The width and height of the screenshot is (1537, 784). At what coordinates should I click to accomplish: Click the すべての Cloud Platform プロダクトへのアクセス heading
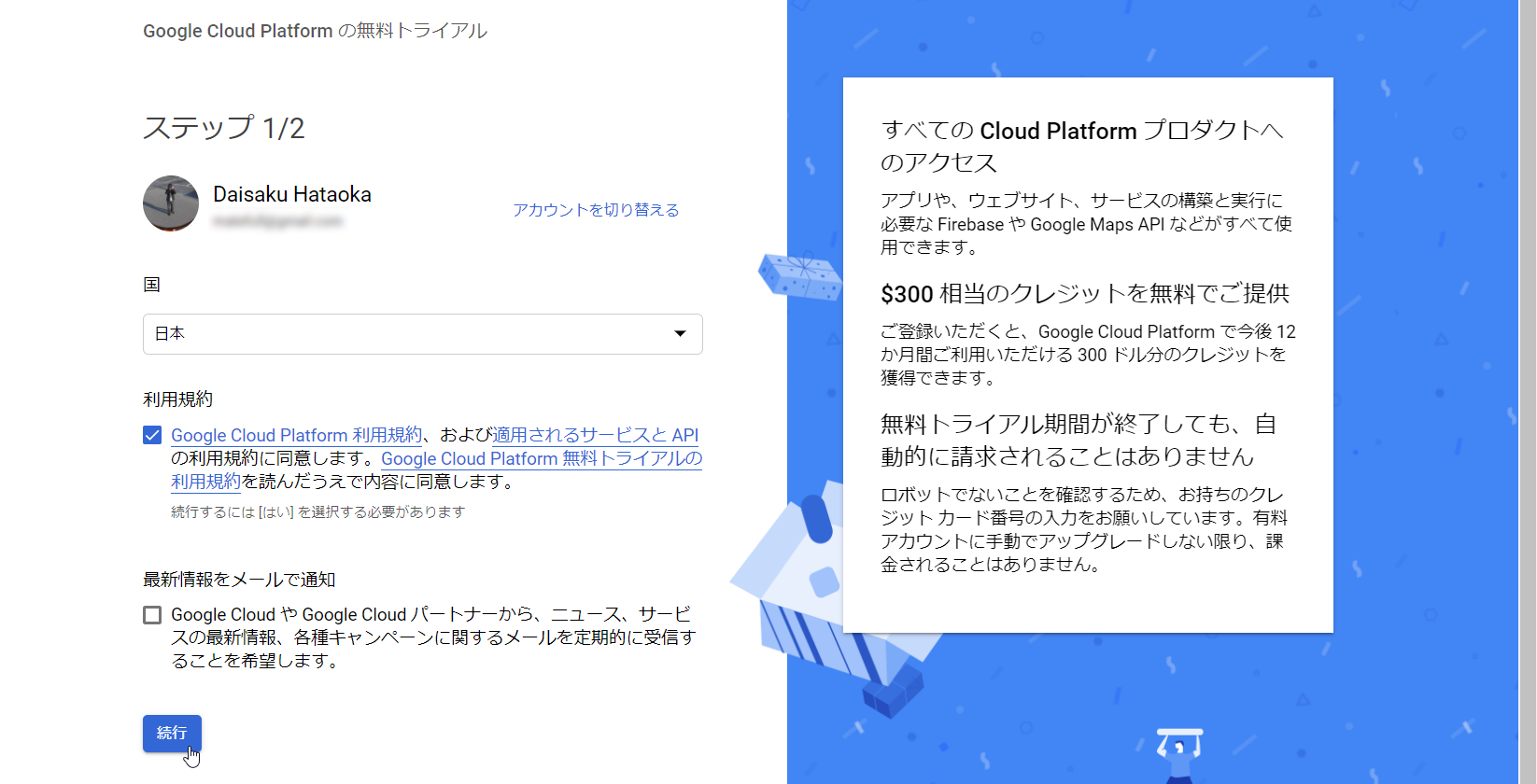tap(1083, 146)
